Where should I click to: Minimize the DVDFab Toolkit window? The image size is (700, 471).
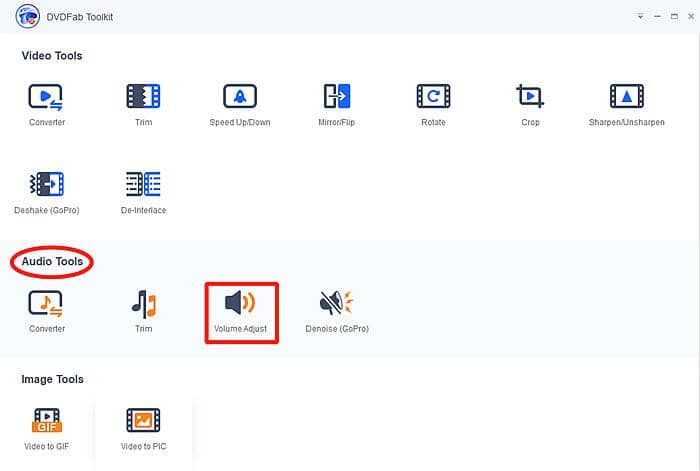tap(657, 17)
